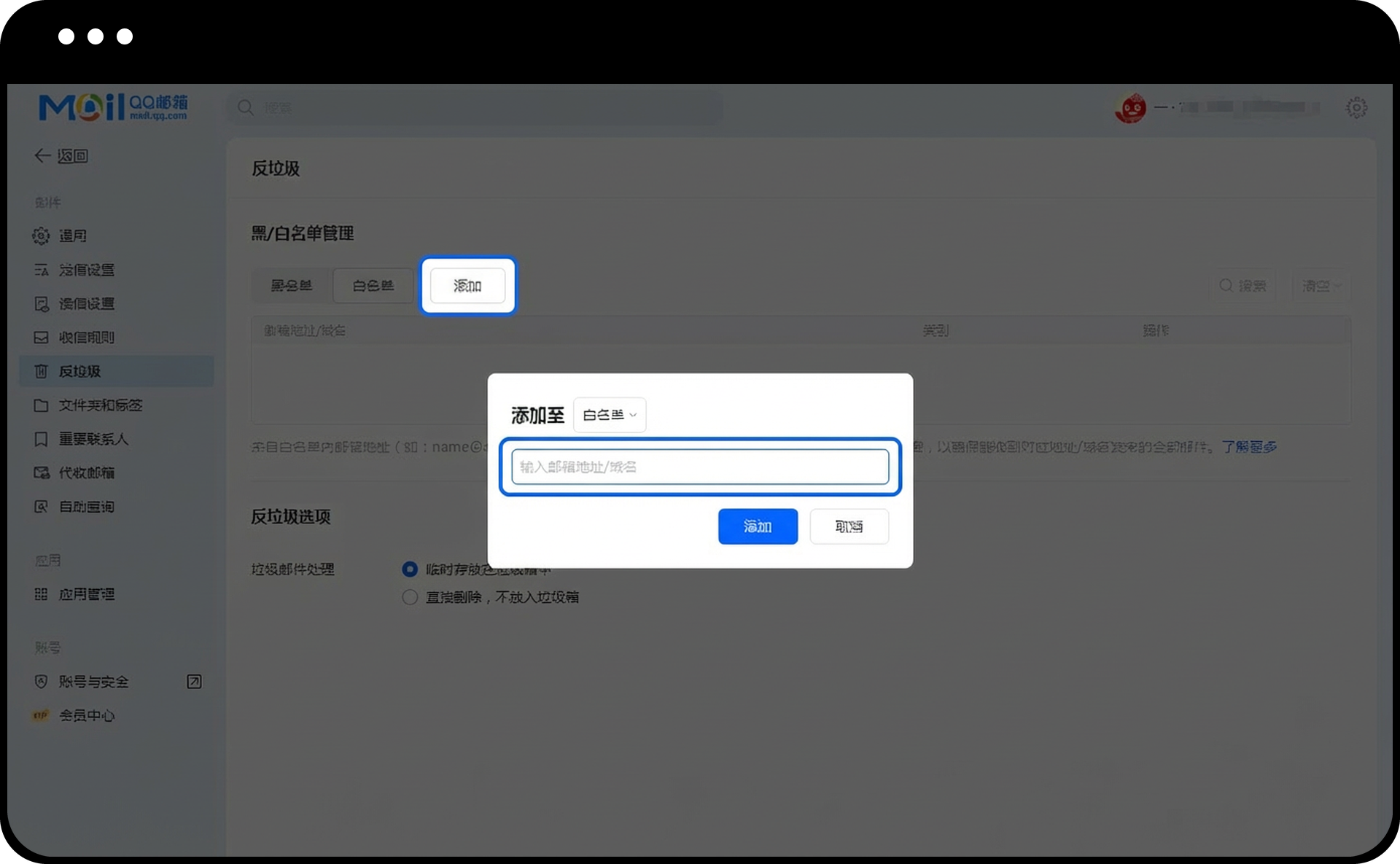
Task: Click the top search bar
Action: [474, 108]
